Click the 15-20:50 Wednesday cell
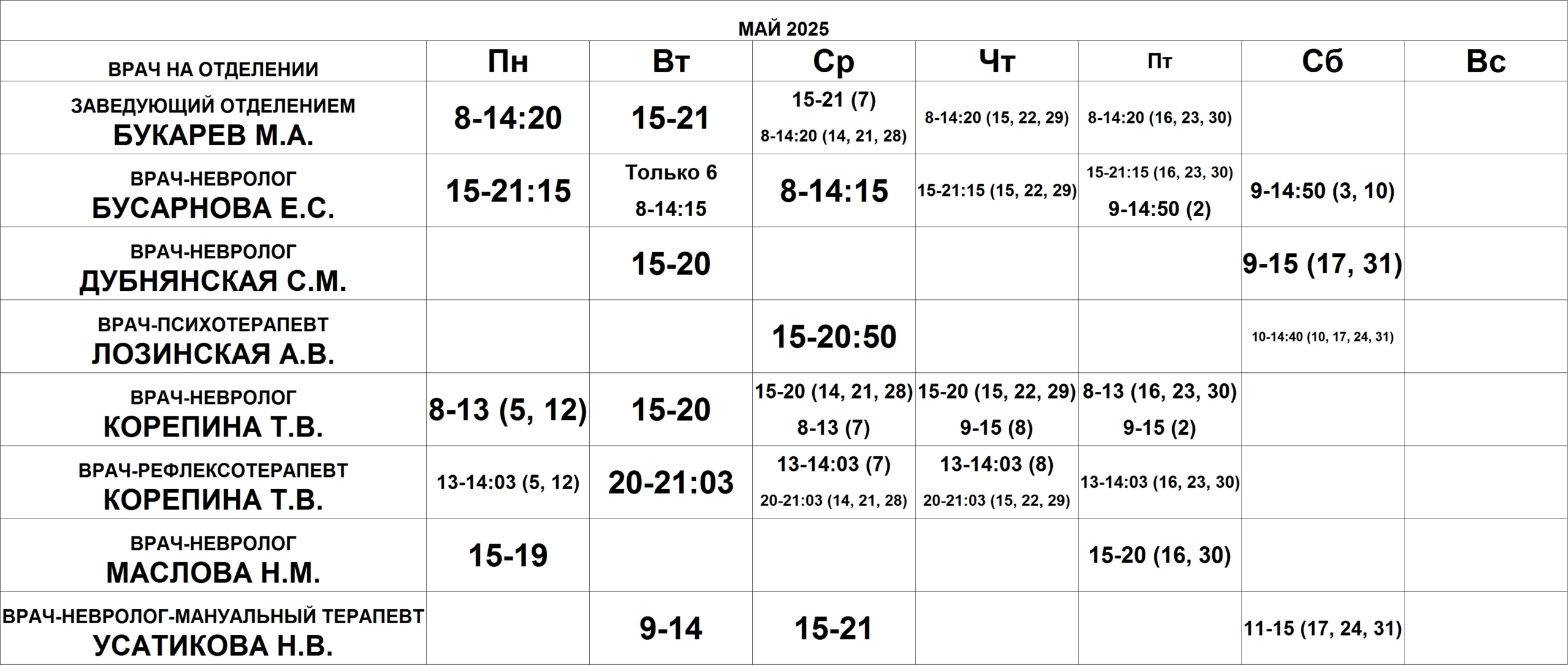This screenshot has height=671, width=1568. coord(834,336)
